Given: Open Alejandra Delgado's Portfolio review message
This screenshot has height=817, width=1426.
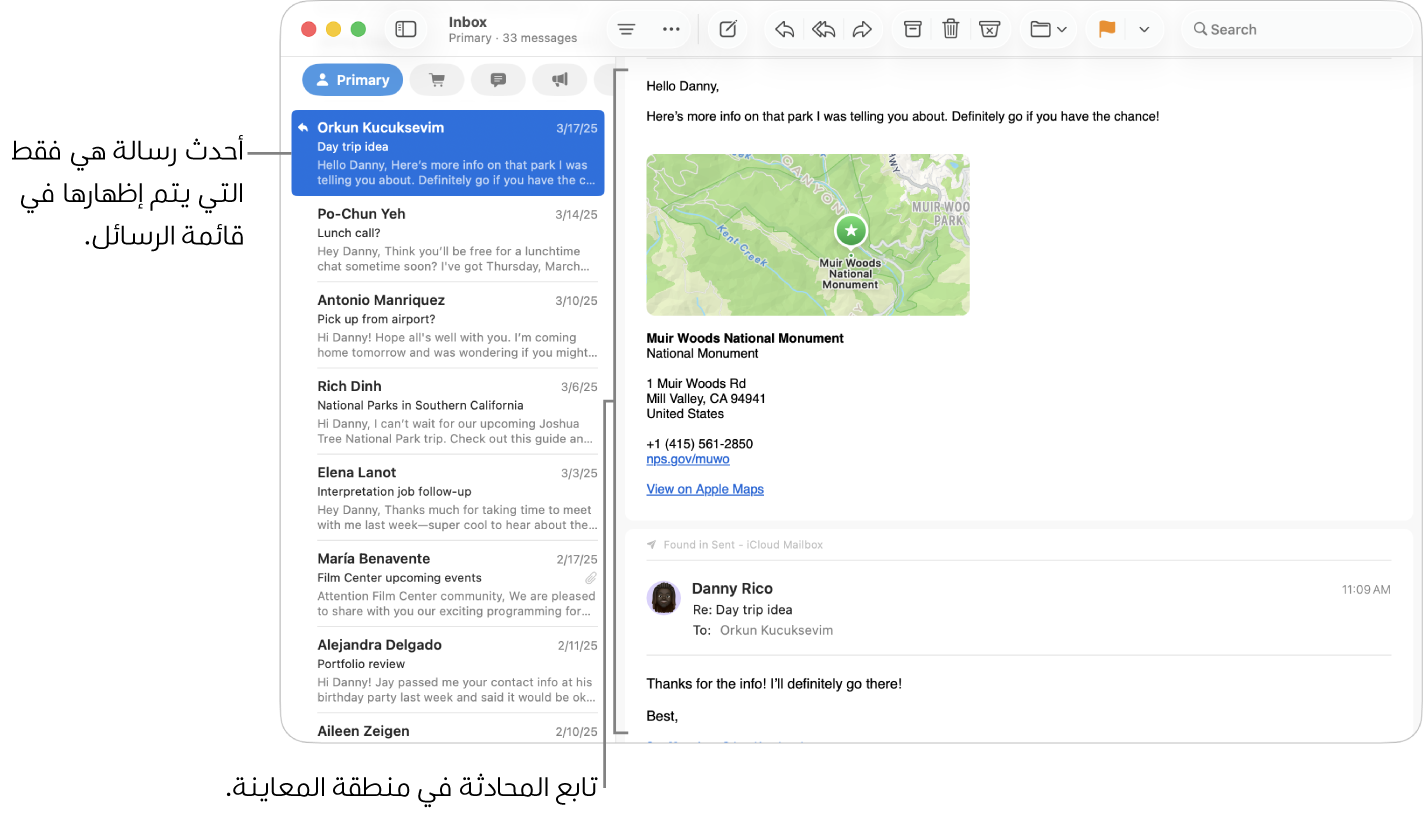Looking at the screenshot, I should 448,671.
